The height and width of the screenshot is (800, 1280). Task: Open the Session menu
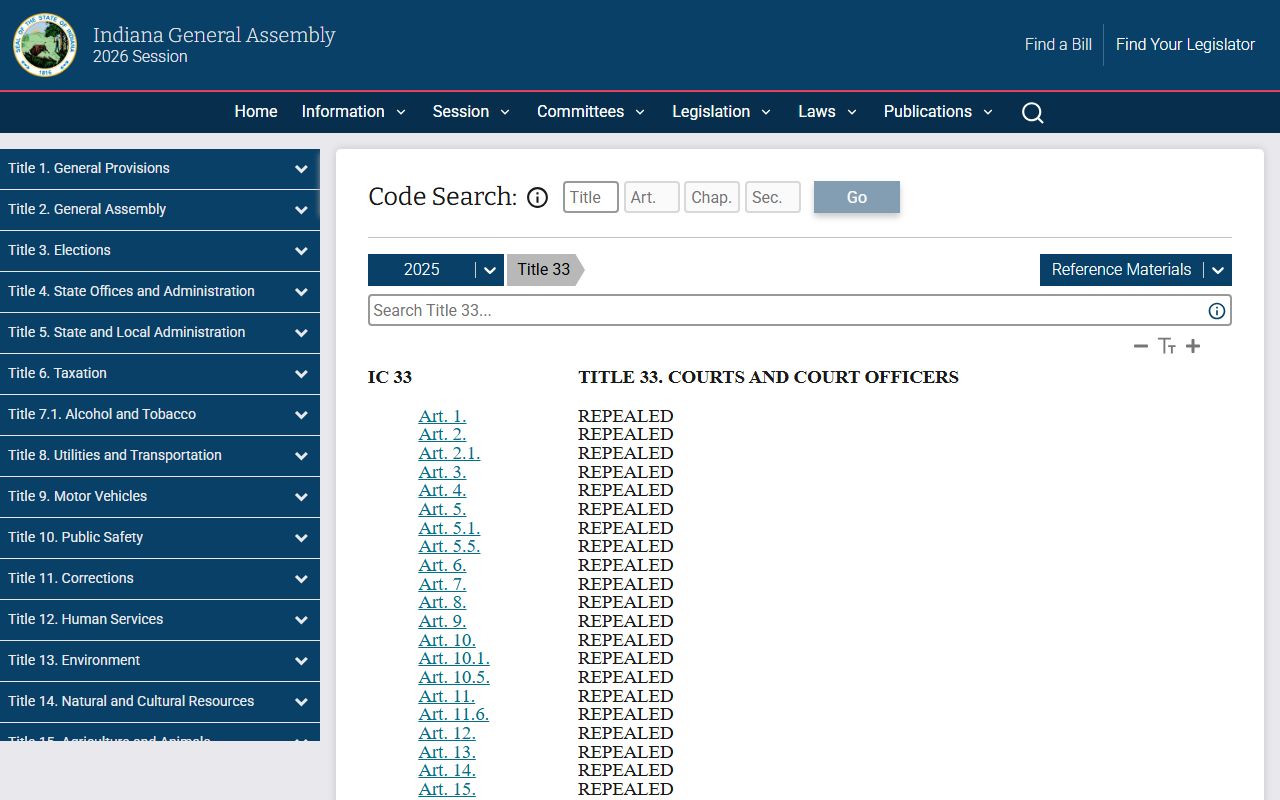[471, 112]
